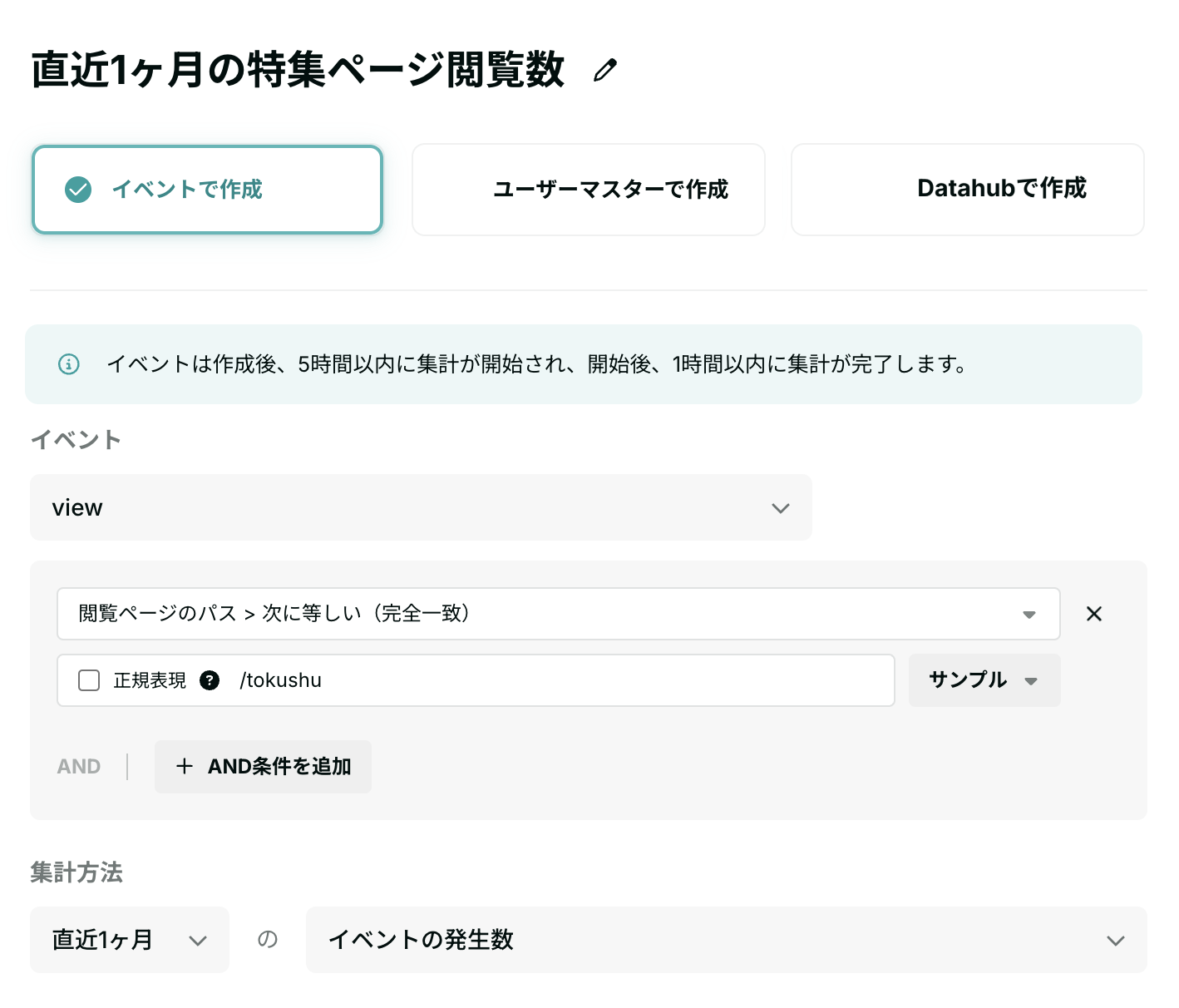Add a condition with AND条件を追加

[x=263, y=767]
